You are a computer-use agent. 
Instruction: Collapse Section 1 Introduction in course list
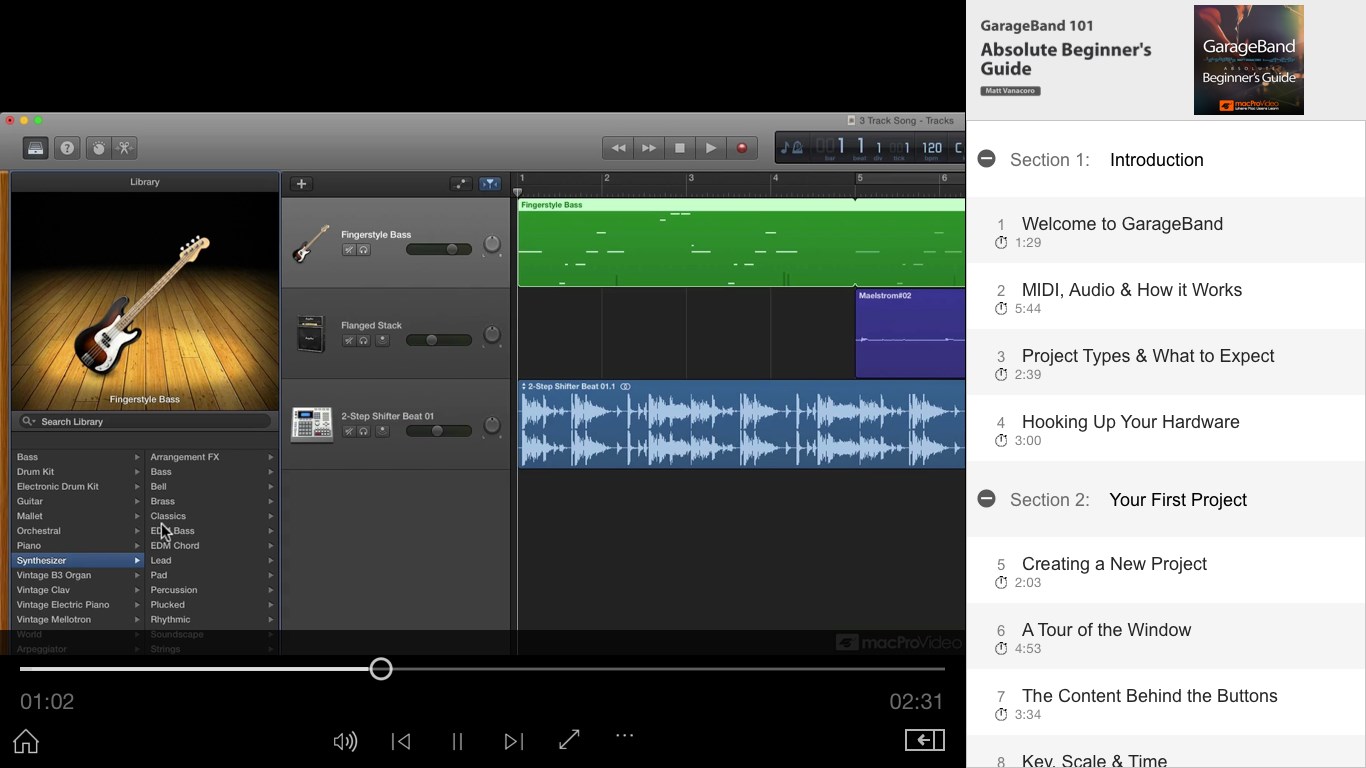[x=987, y=159]
